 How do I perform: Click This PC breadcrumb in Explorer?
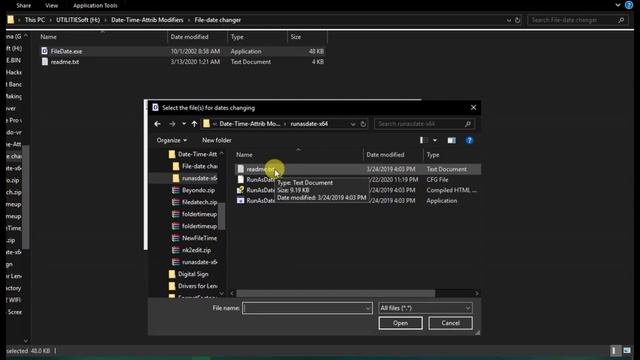[35, 20]
